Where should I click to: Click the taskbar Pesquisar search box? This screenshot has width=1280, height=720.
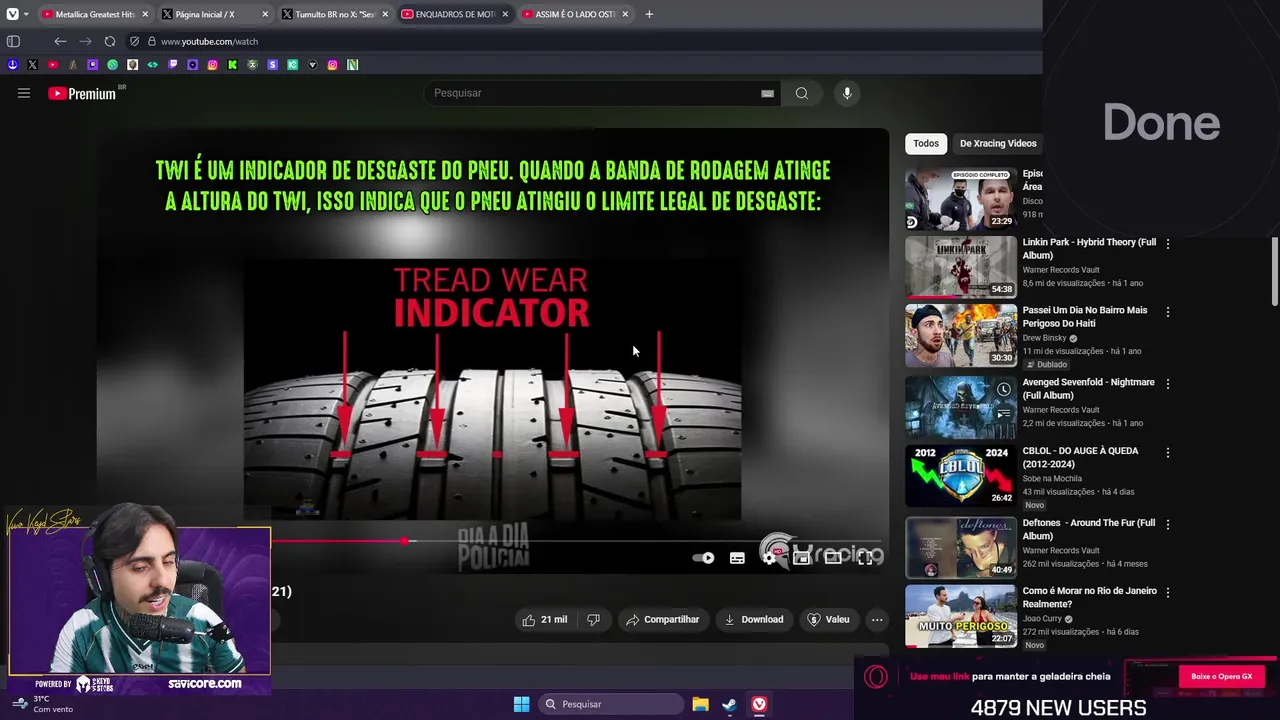click(609, 704)
